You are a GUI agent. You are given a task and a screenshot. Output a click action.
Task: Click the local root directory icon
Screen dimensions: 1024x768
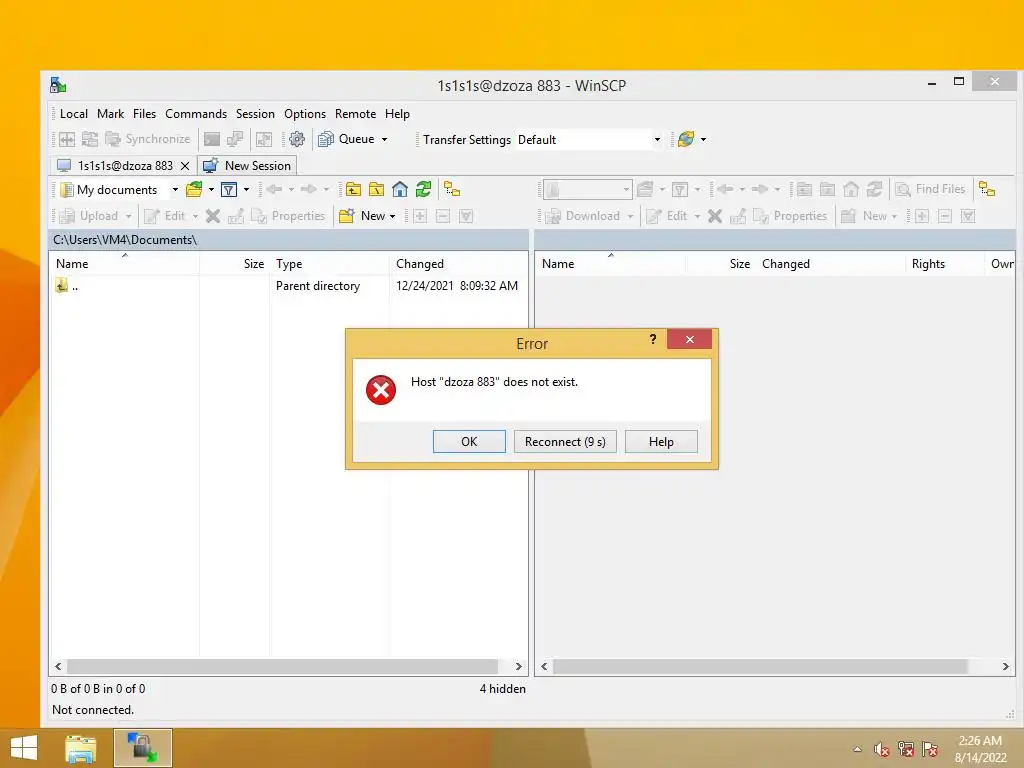click(376, 189)
